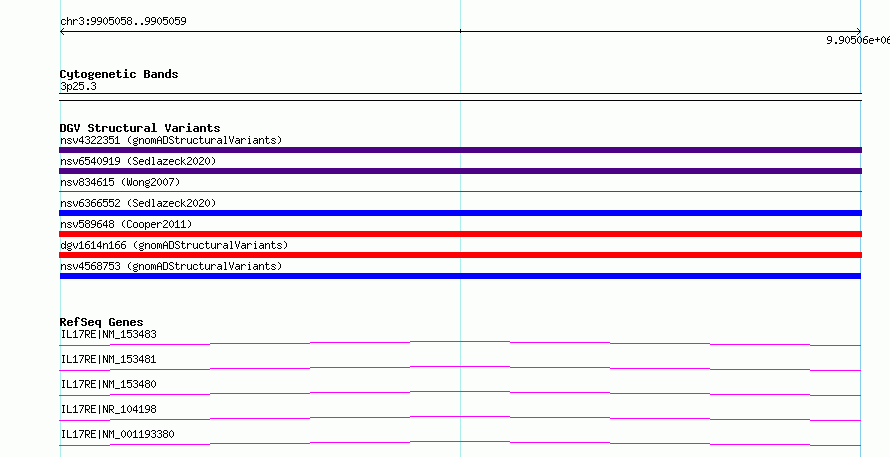The height and width of the screenshot is (457, 890).
Task: Click the cytogenetic band 3p25.3 bar
Action: tap(460, 97)
